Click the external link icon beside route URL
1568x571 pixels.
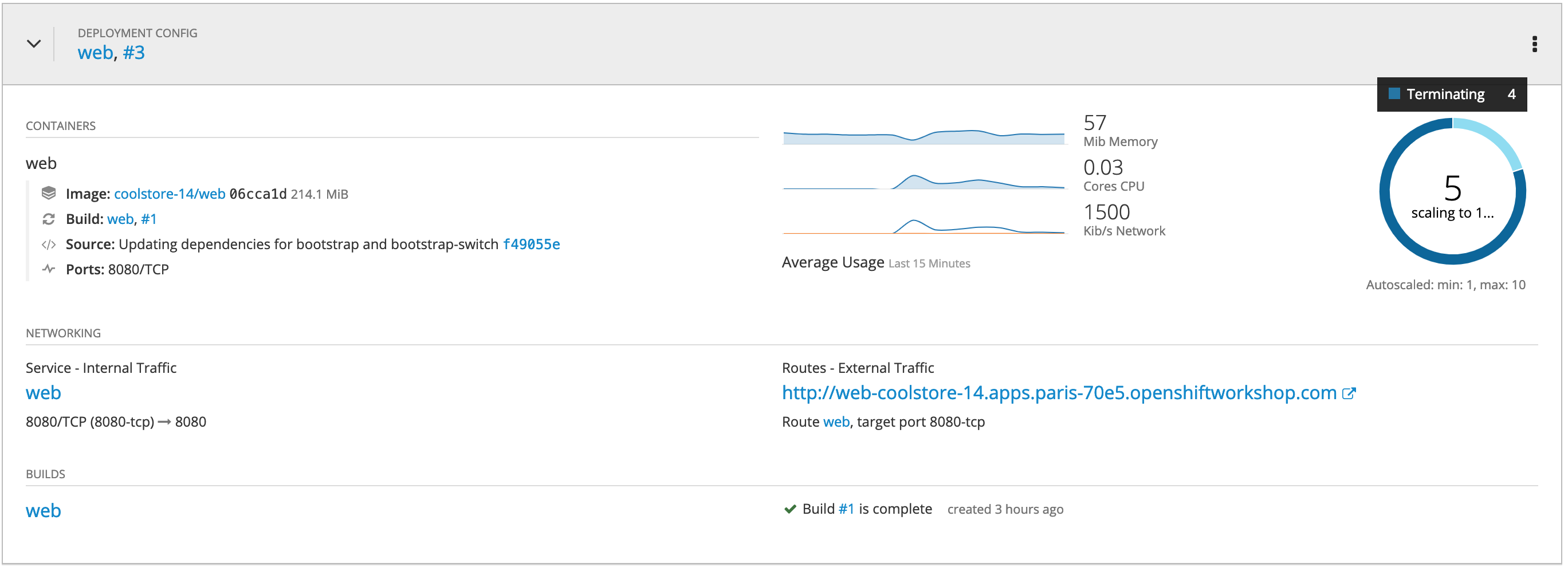click(x=1349, y=394)
